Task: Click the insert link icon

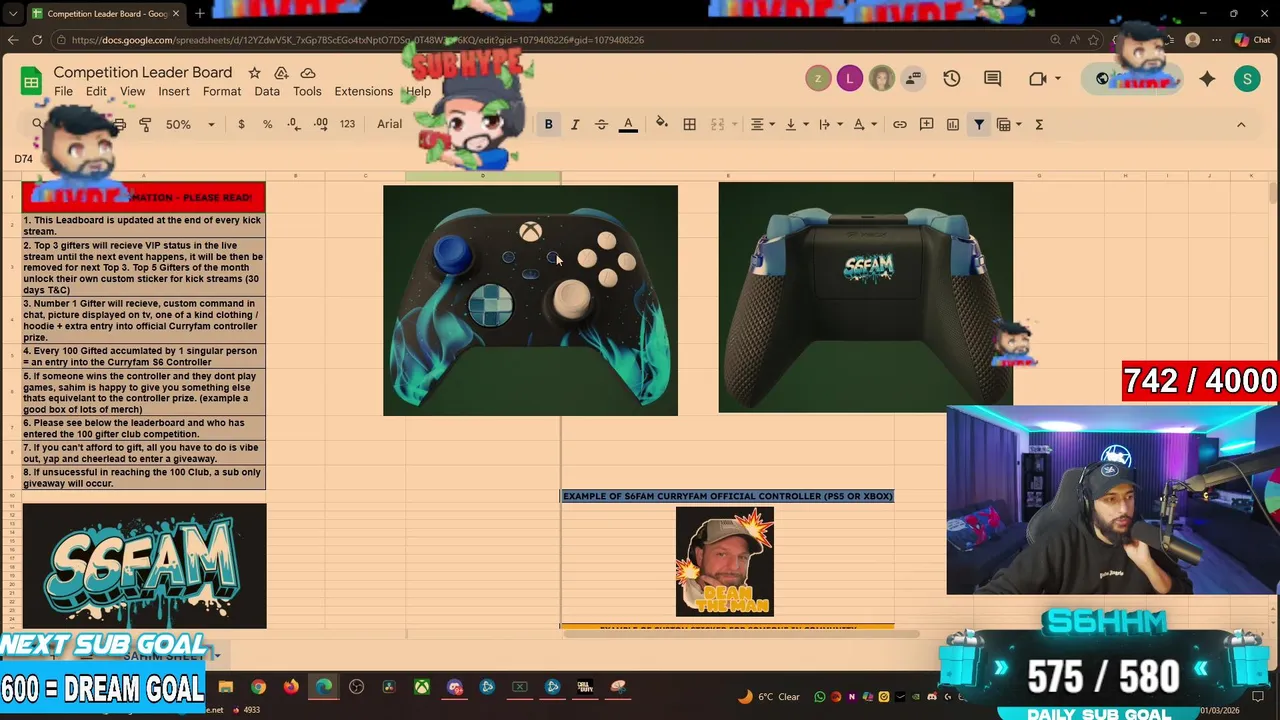Action: (x=900, y=124)
